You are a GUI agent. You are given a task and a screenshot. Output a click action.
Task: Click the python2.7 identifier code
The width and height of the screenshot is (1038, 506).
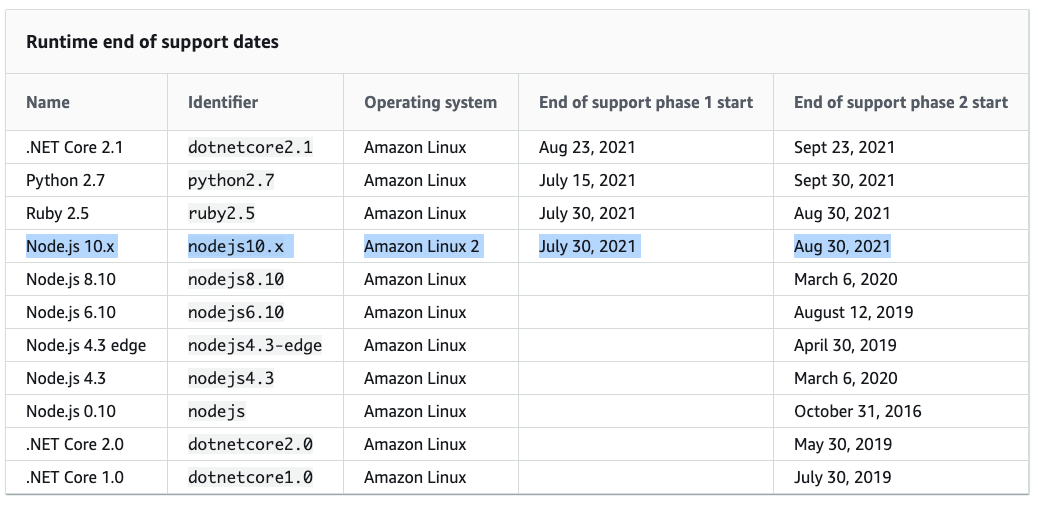click(231, 181)
